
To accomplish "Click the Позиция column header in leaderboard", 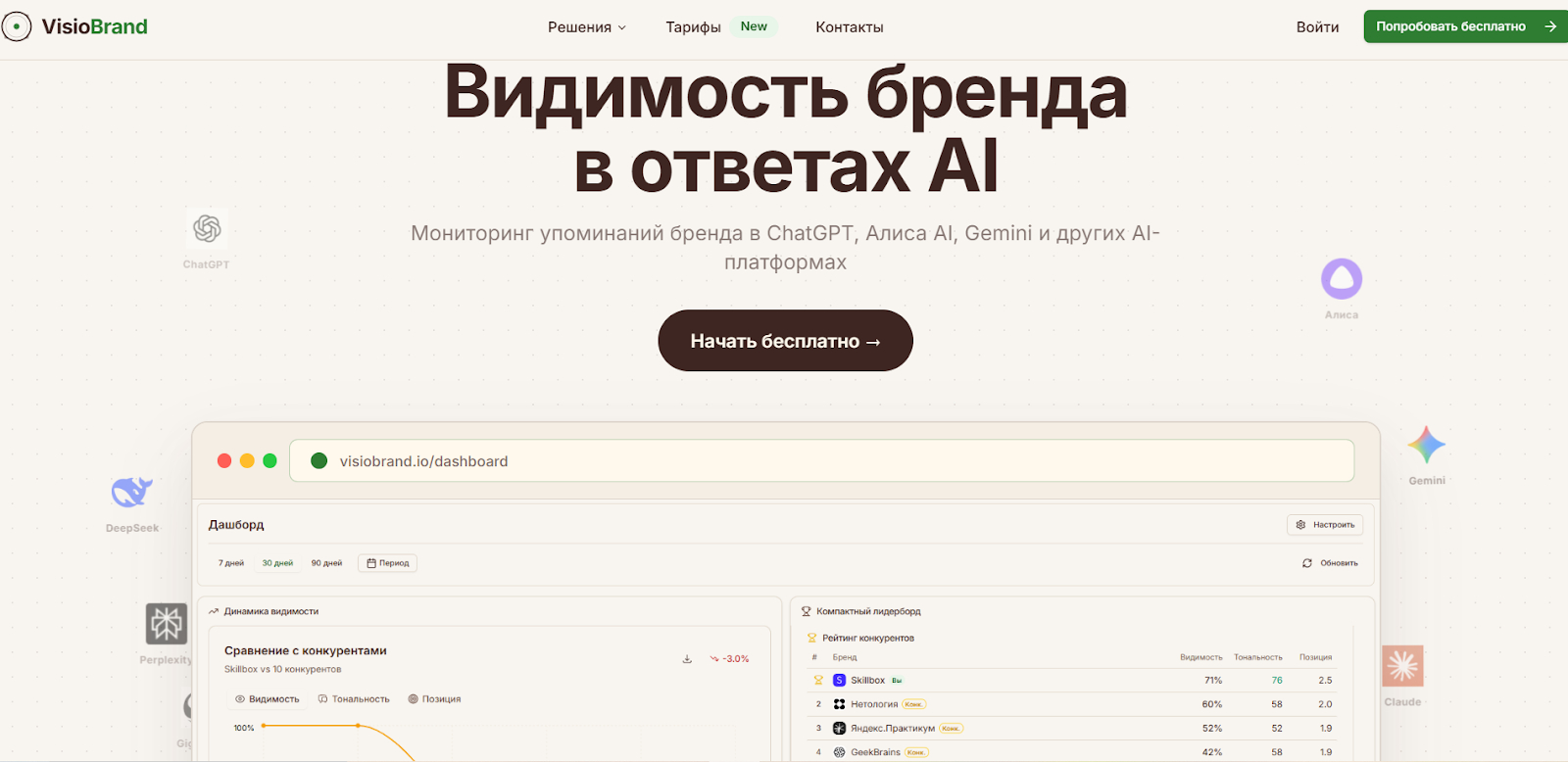I will tap(1315, 657).
